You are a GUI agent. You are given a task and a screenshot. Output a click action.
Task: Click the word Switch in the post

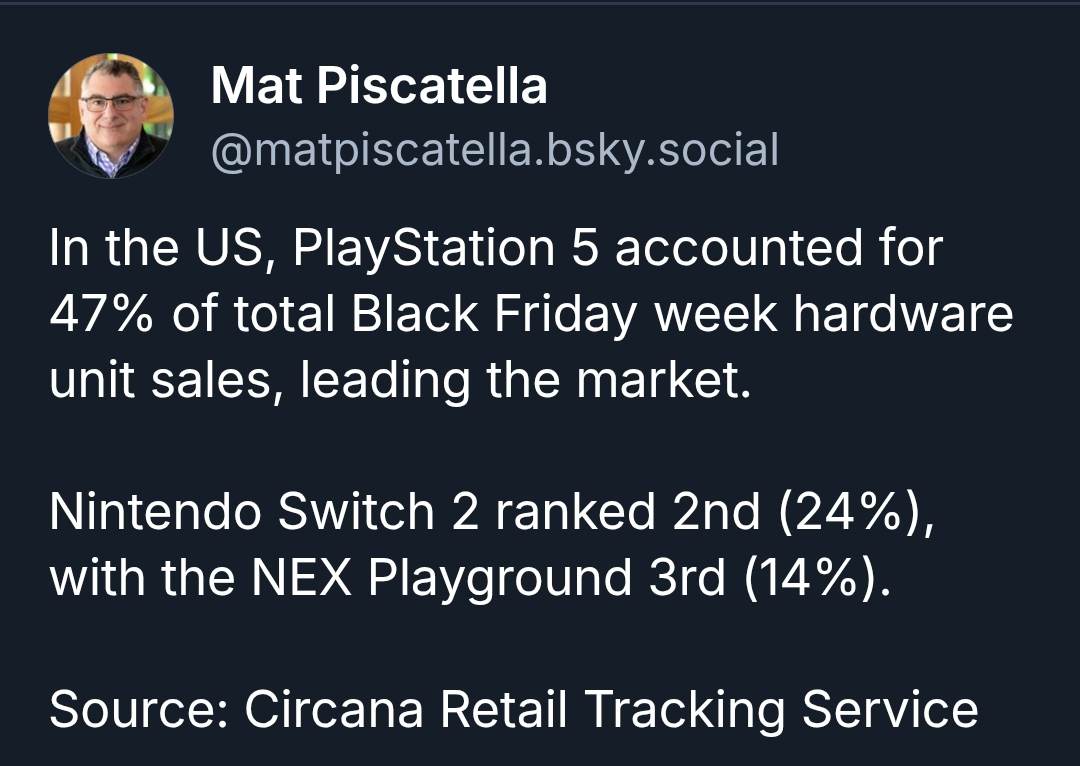[357, 512]
